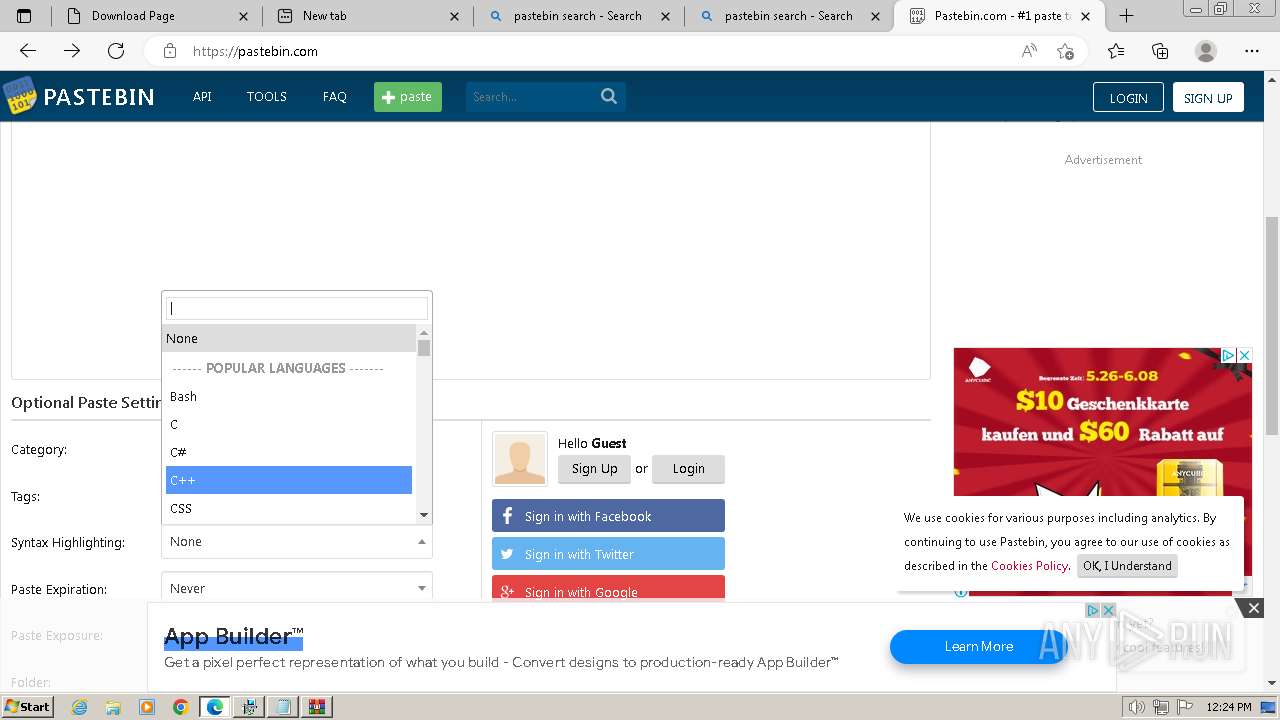This screenshot has width=1280, height=720.
Task: Accept cookies with OK, I Understand
Action: coord(1127,566)
